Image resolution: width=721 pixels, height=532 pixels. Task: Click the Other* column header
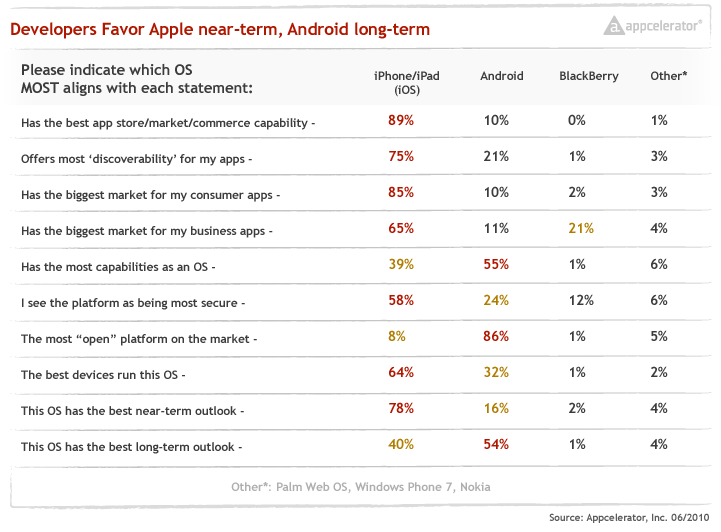(x=669, y=76)
